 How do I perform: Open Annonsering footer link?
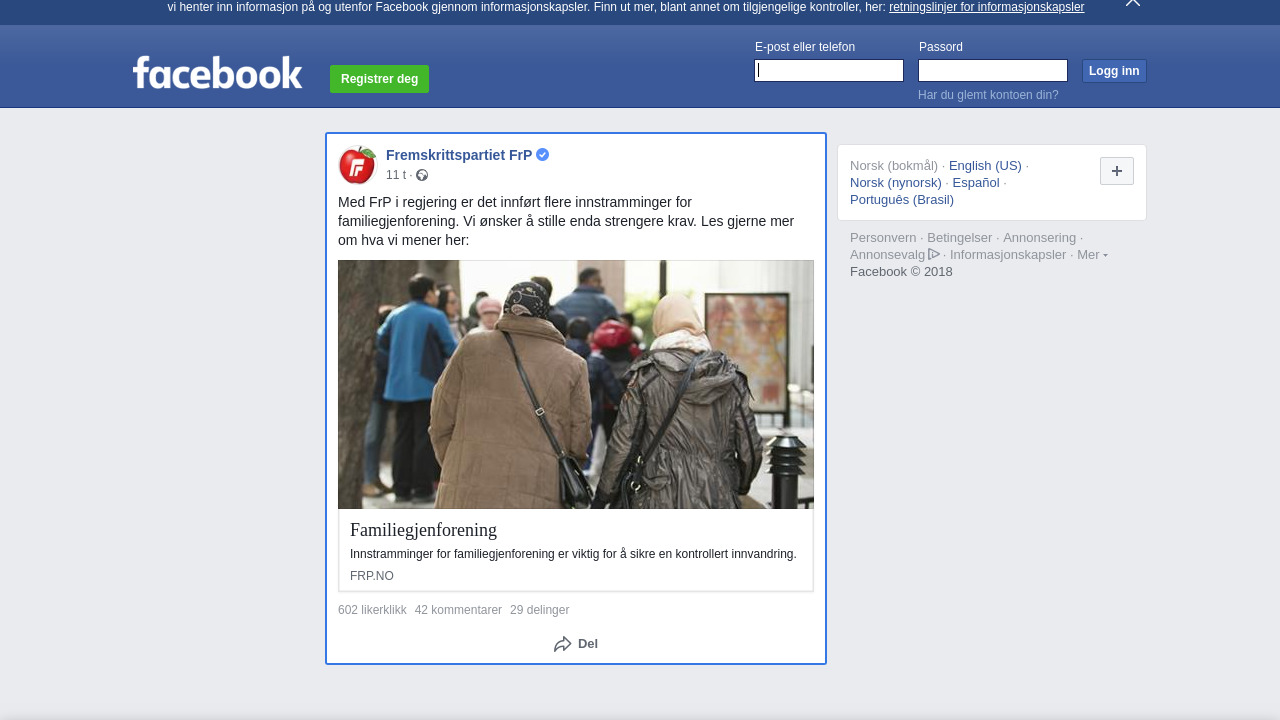[1040, 238]
